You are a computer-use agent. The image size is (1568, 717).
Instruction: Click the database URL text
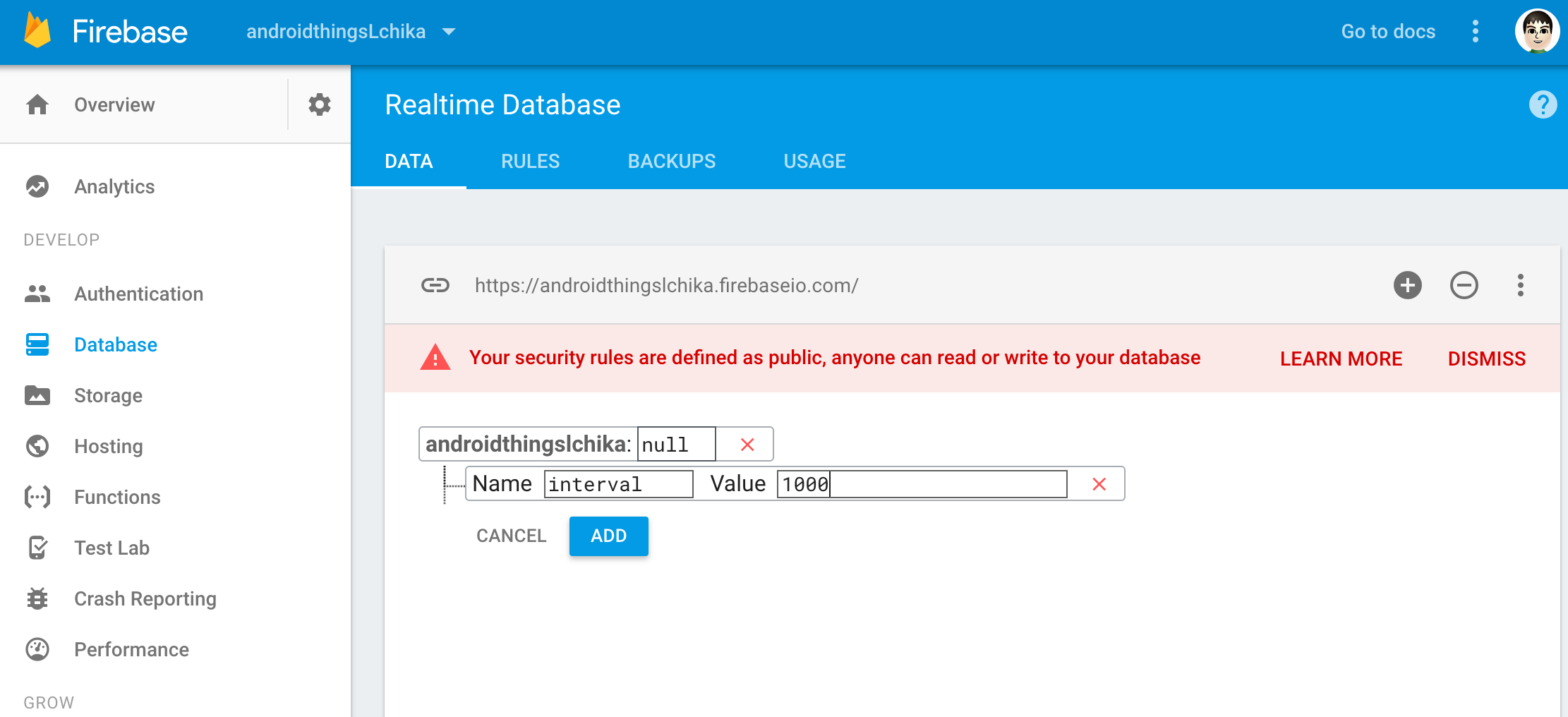click(x=666, y=285)
